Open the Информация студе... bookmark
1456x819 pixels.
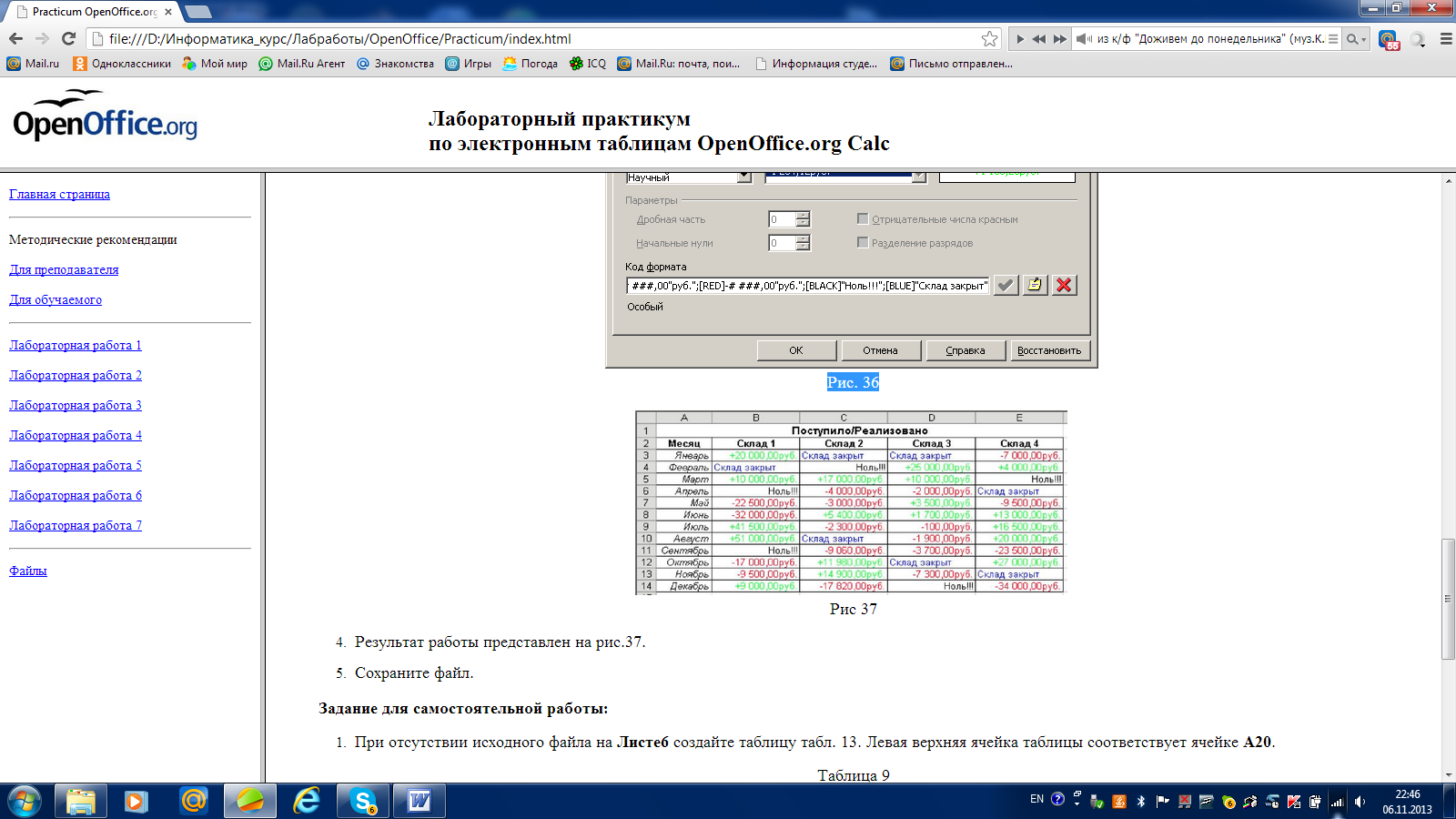click(816, 64)
